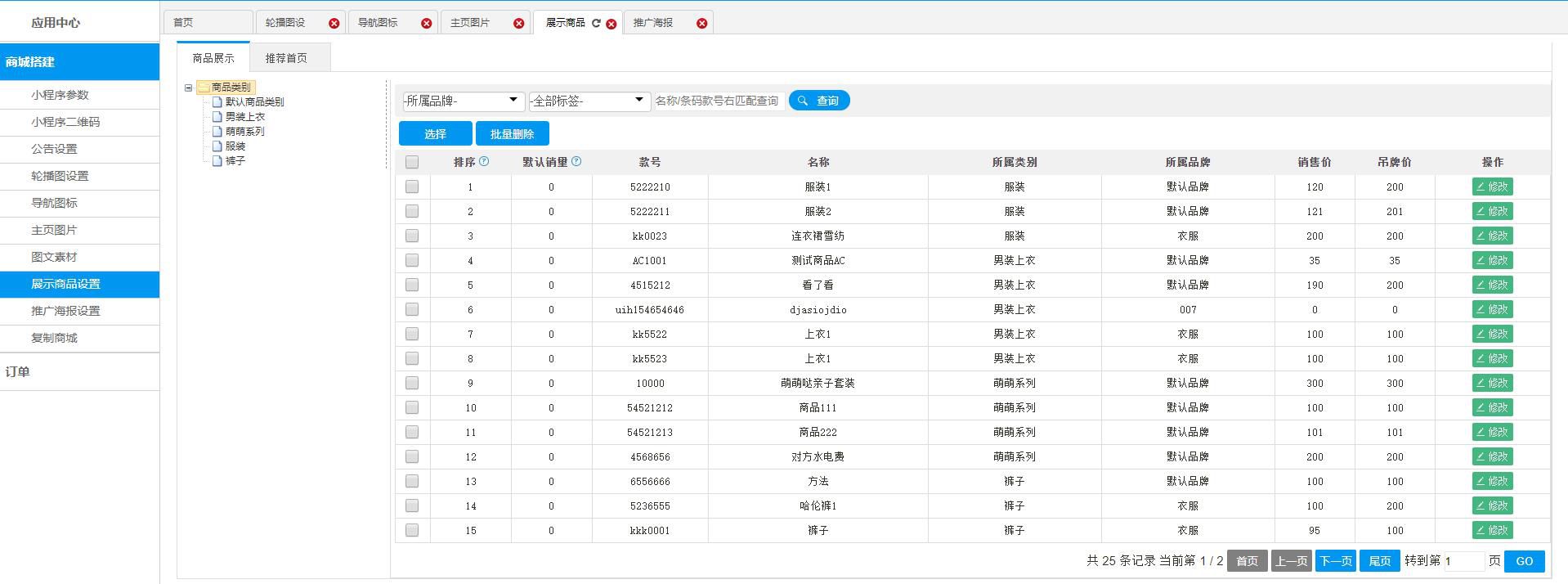Focus the name/barcode search field
The width and height of the screenshot is (1568, 584).
(719, 101)
